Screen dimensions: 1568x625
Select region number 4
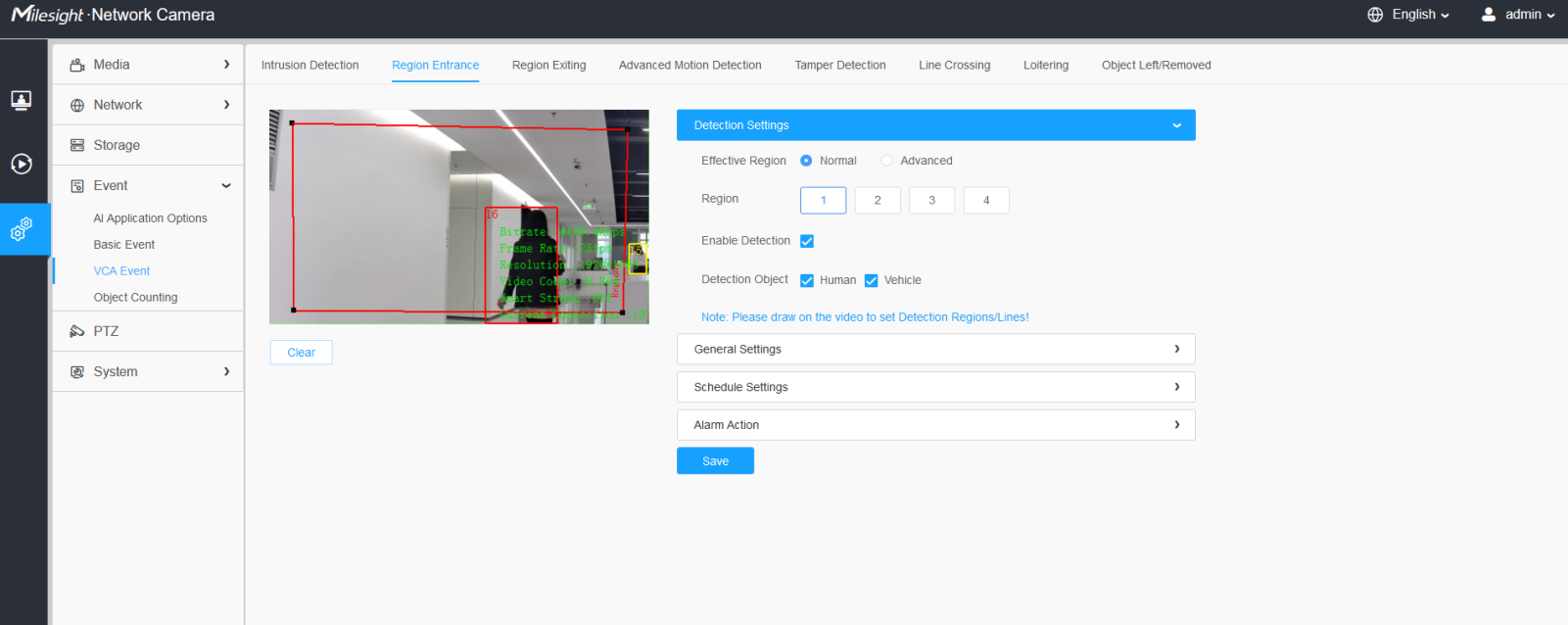pos(986,200)
